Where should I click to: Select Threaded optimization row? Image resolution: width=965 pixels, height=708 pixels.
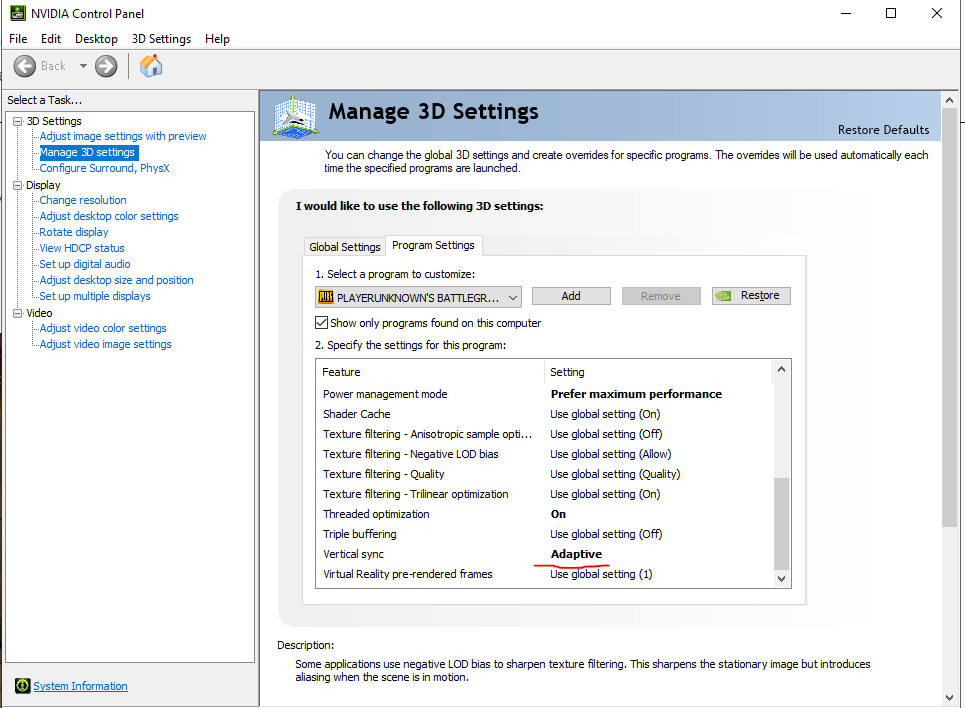point(545,514)
